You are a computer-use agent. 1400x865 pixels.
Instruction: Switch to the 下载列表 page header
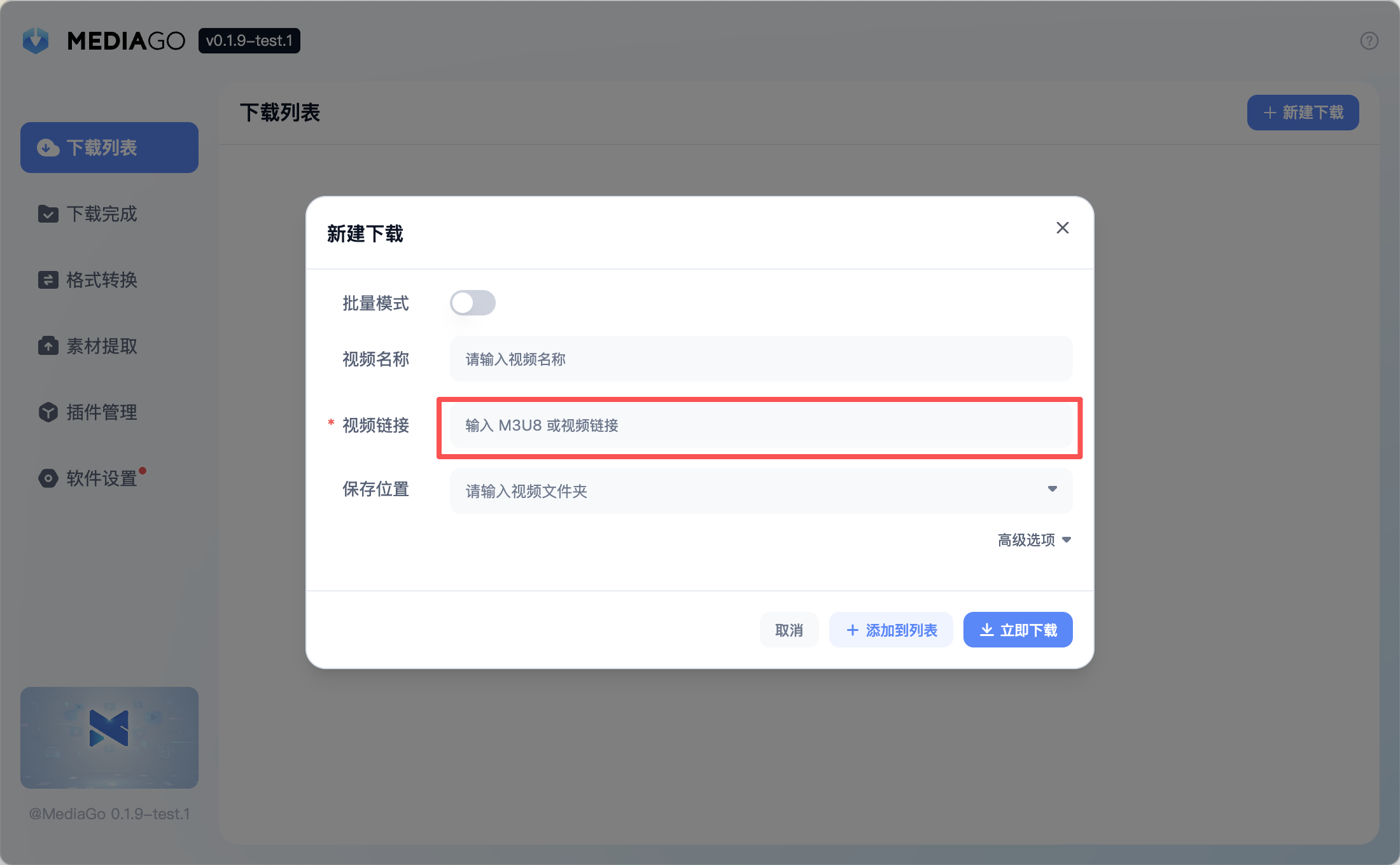tap(280, 113)
